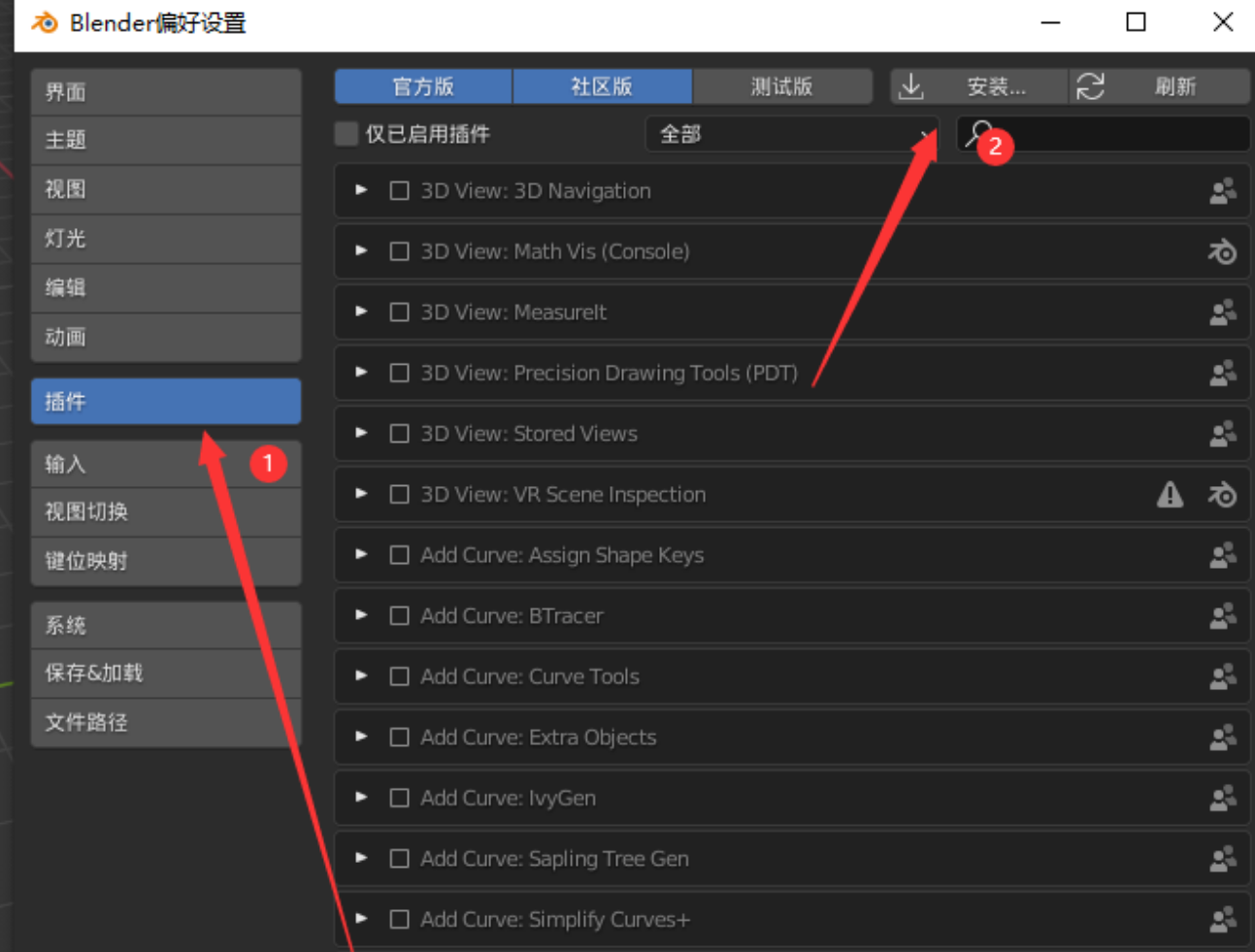Enable the Extra Objects add-on checkbox
This screenshot has height=952, width=1255.
click(399, 737)
